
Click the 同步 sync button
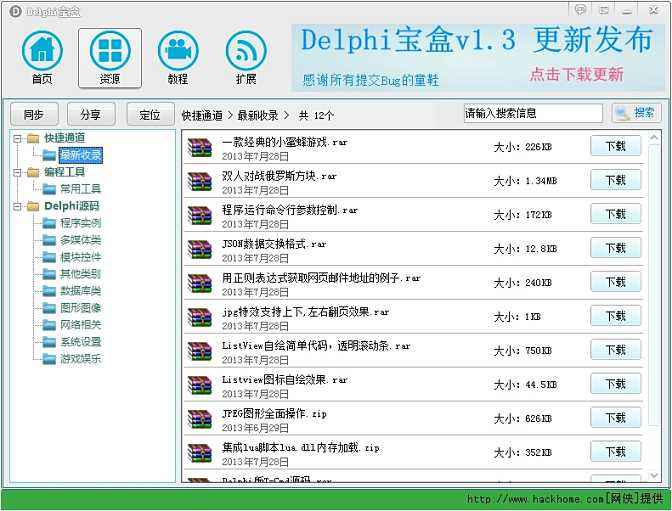coord(34,114)
